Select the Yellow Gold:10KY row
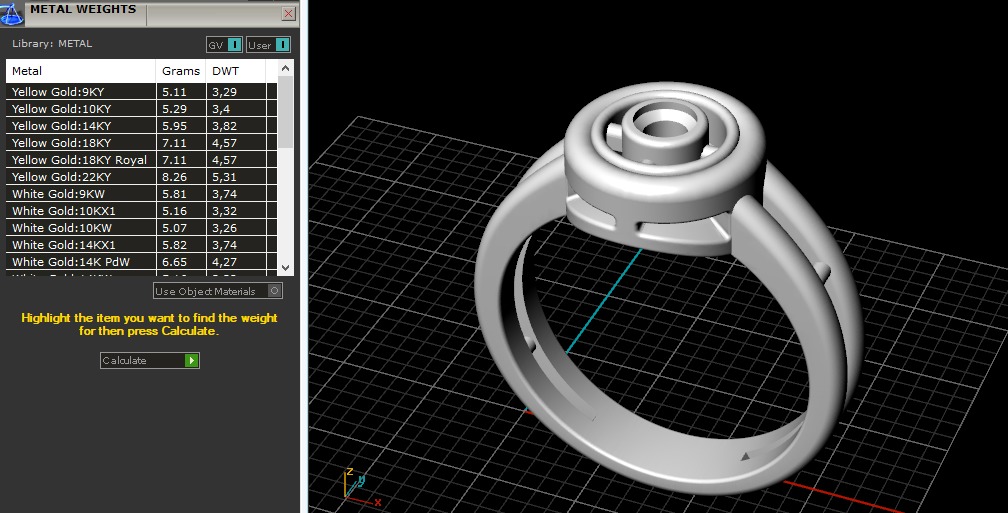 (141, 109)
